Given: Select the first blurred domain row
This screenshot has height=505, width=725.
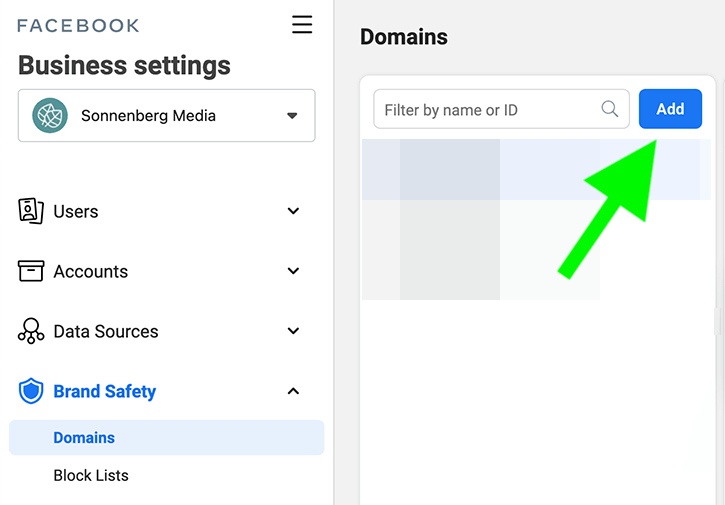Looking at the screenshot, I should click(536, 170).
